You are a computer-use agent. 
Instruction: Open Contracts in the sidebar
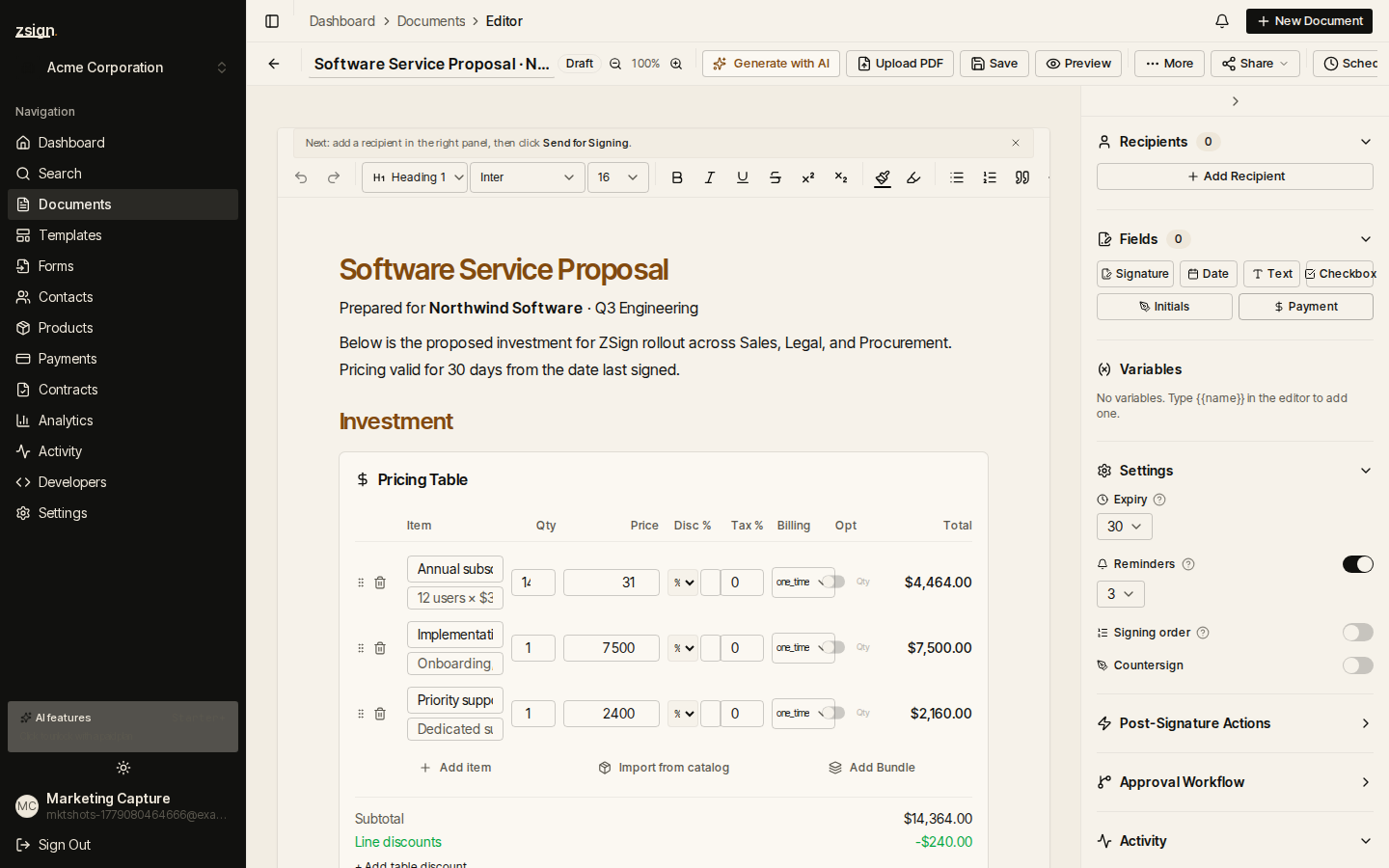coord(123,390)
